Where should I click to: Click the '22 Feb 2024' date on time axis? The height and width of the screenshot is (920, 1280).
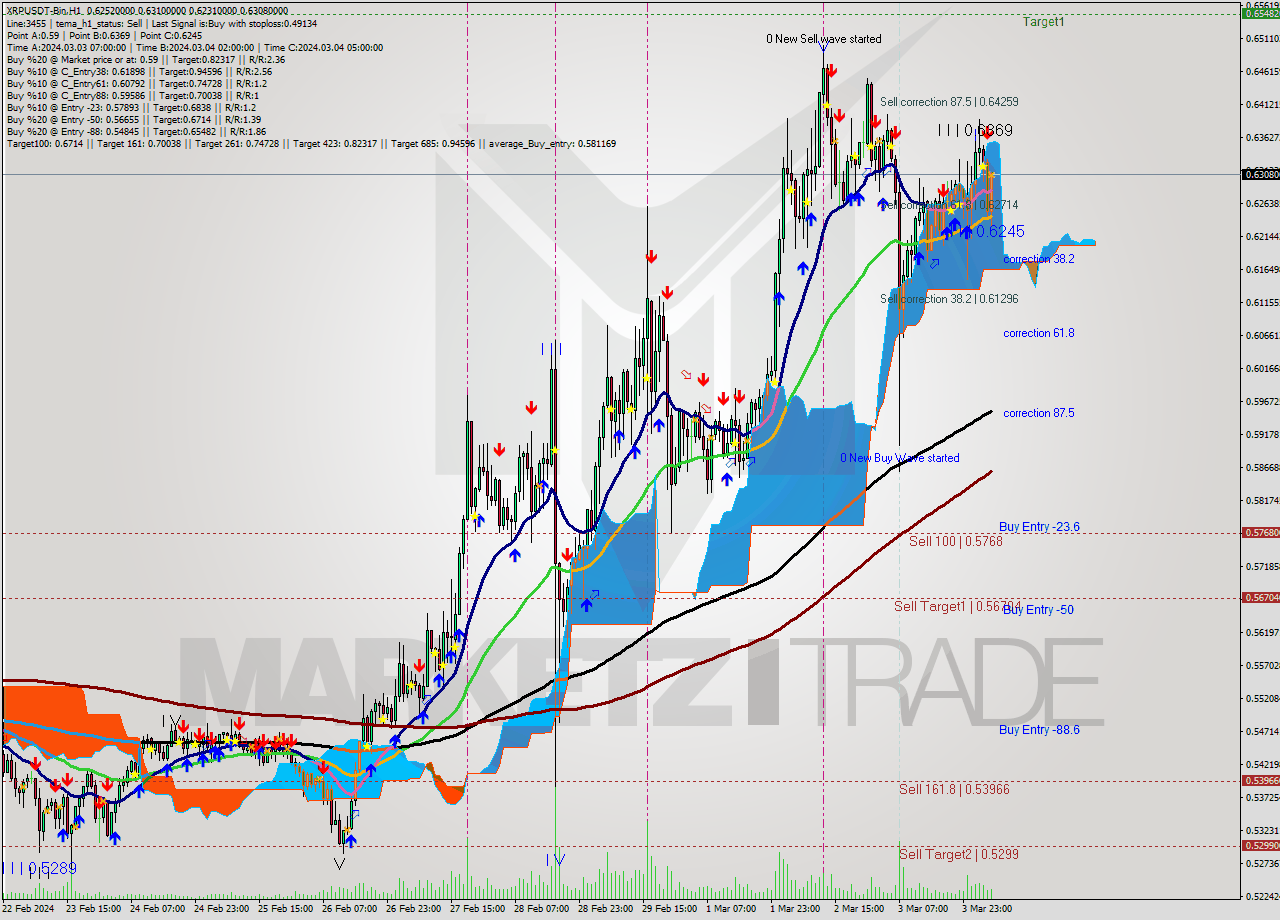pyautogui.click(x=29, y=909)
